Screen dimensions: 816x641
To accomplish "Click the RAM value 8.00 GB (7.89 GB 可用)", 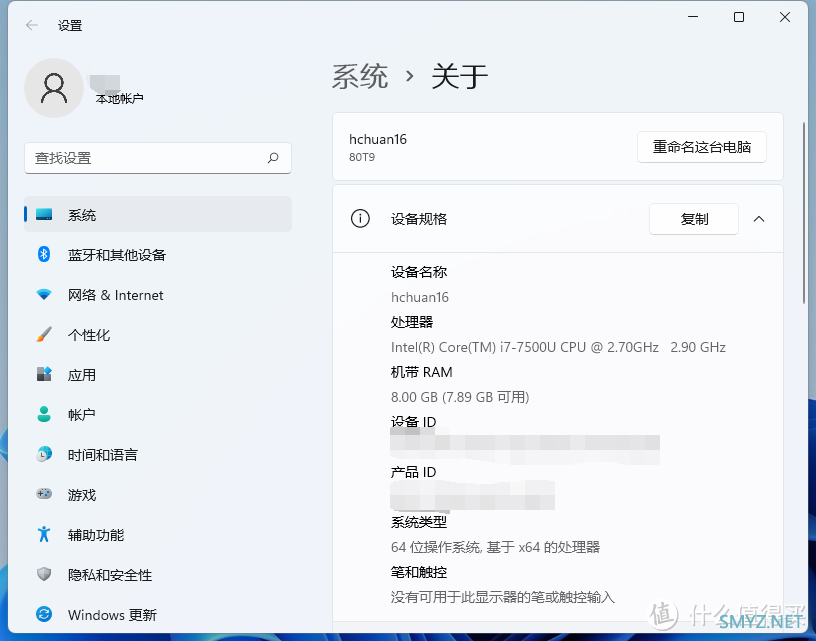I will click(460, 397).
